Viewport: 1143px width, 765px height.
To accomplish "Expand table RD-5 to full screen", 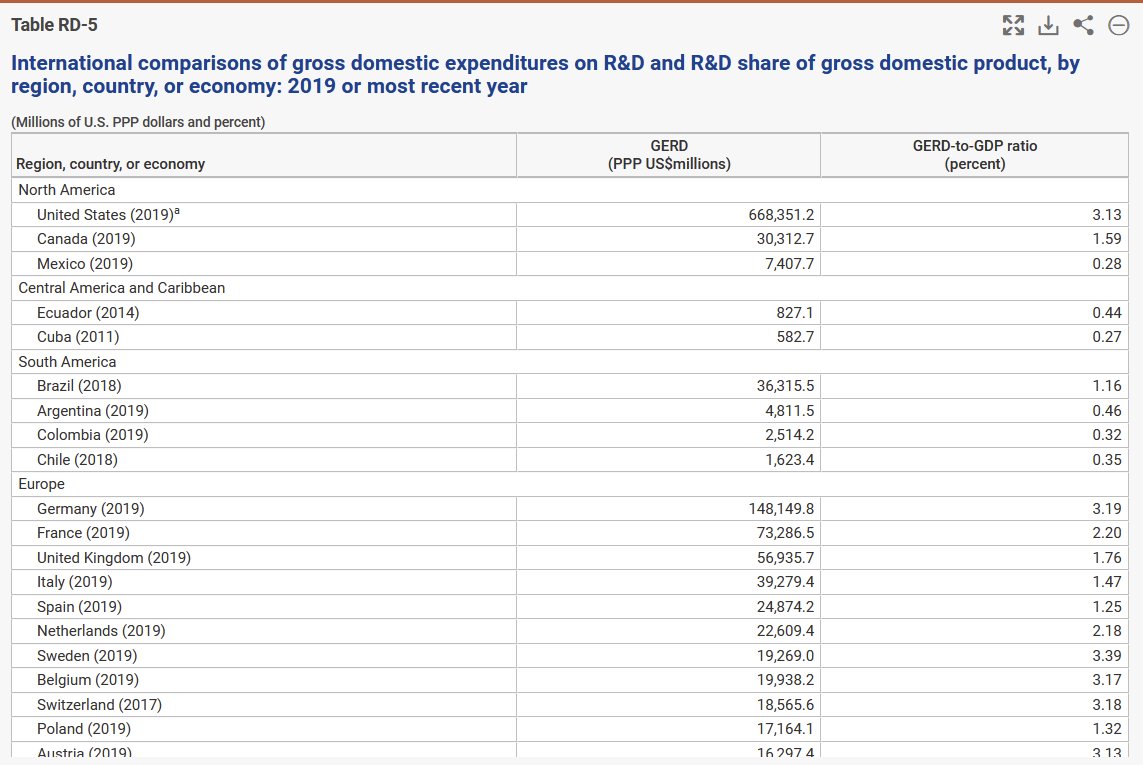I will pyautogui.click(x=1013, y=25).
